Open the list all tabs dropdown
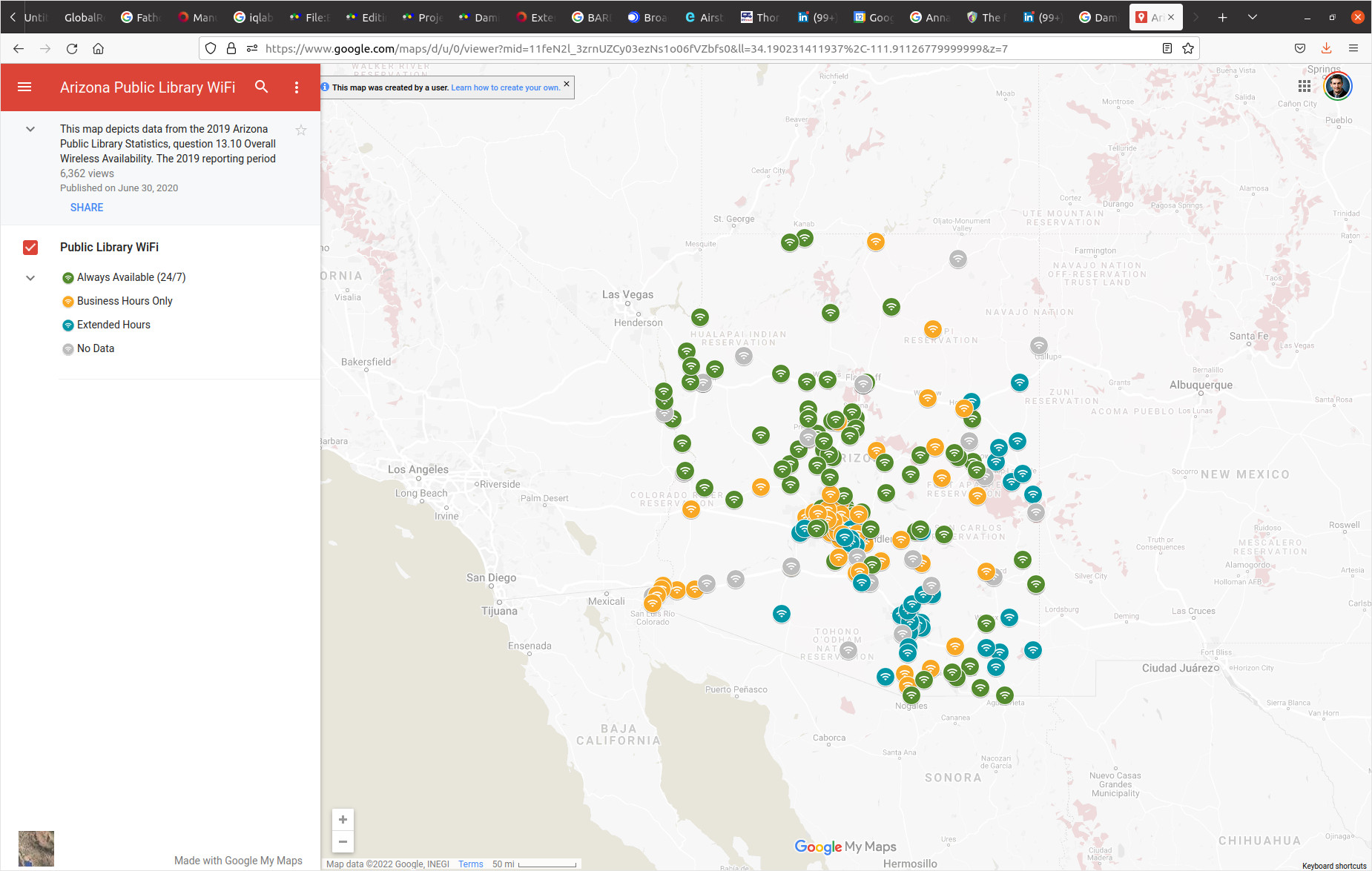Viewport: 1372px width, 871px height. (1252, 17)
